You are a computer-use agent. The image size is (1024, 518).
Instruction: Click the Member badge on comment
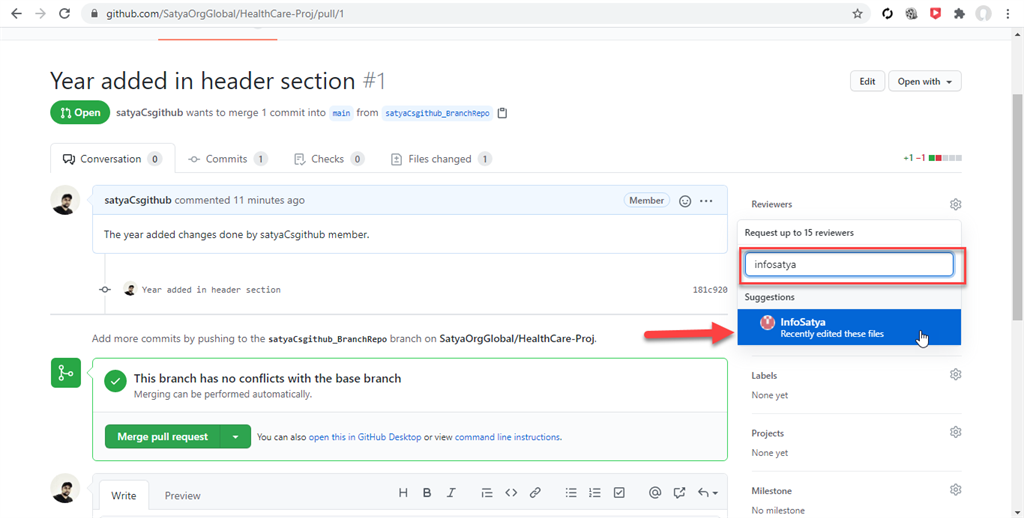tap(647, 201)
